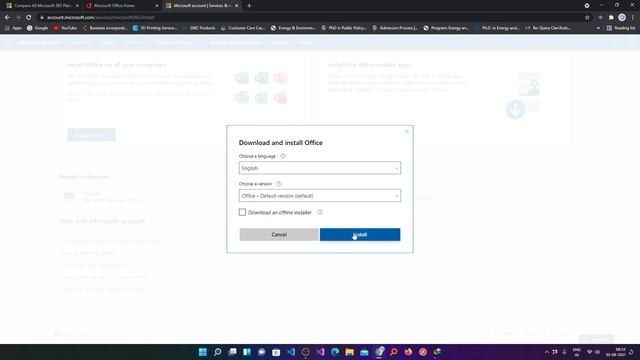Viewport: 640px width, 360px height.
Task: Click the Install button in the dialog
Action: (x=360, y=235)
